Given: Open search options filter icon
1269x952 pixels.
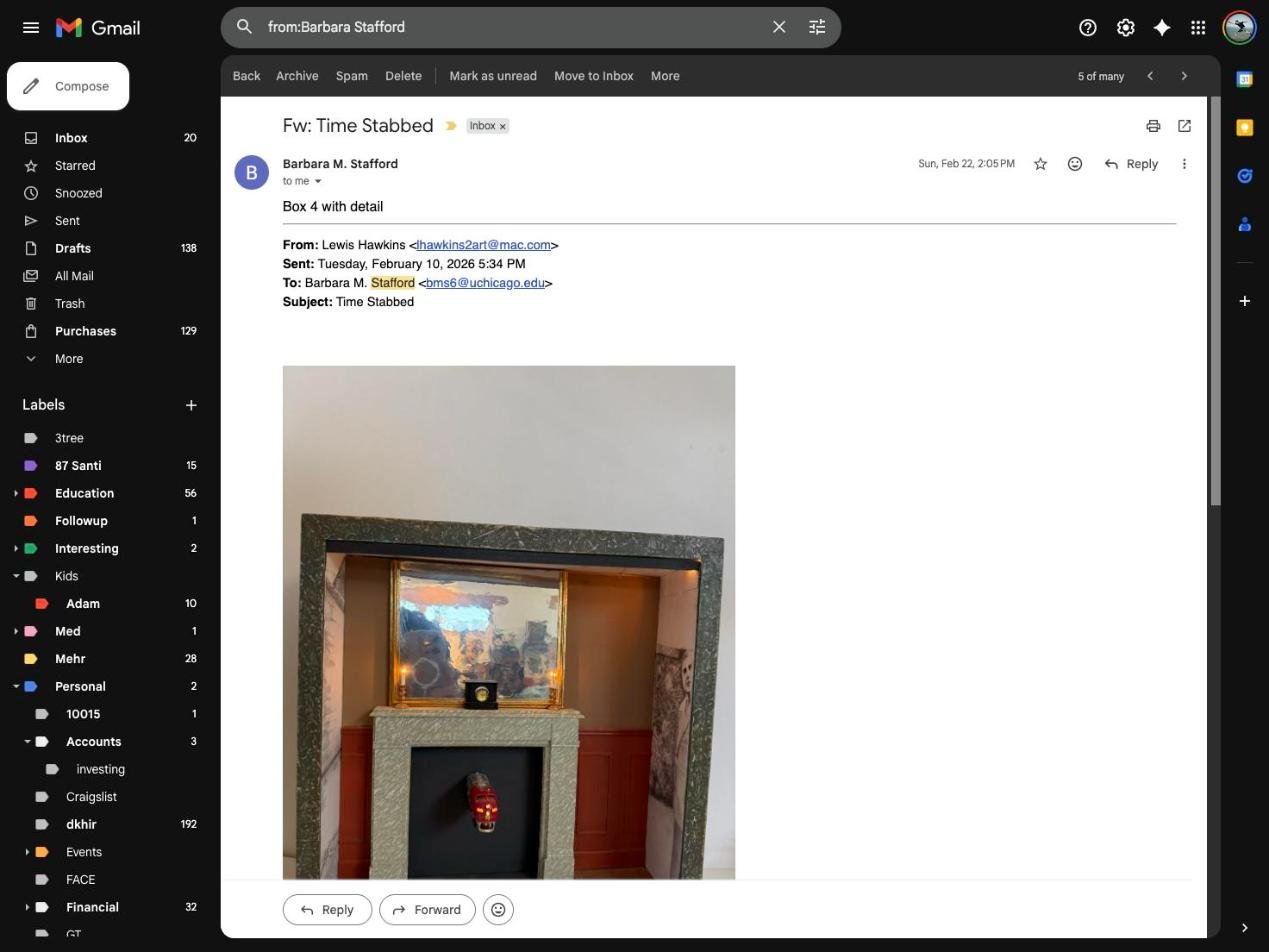Looking at the screenshot, I should (817, 27).
